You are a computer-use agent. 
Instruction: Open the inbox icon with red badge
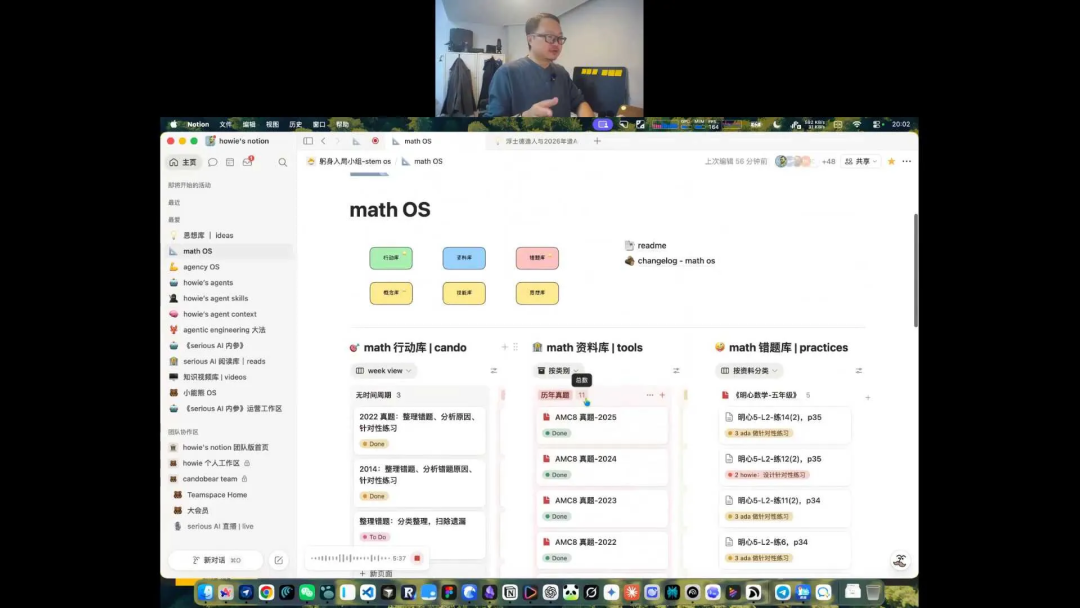tap(248, 162)
